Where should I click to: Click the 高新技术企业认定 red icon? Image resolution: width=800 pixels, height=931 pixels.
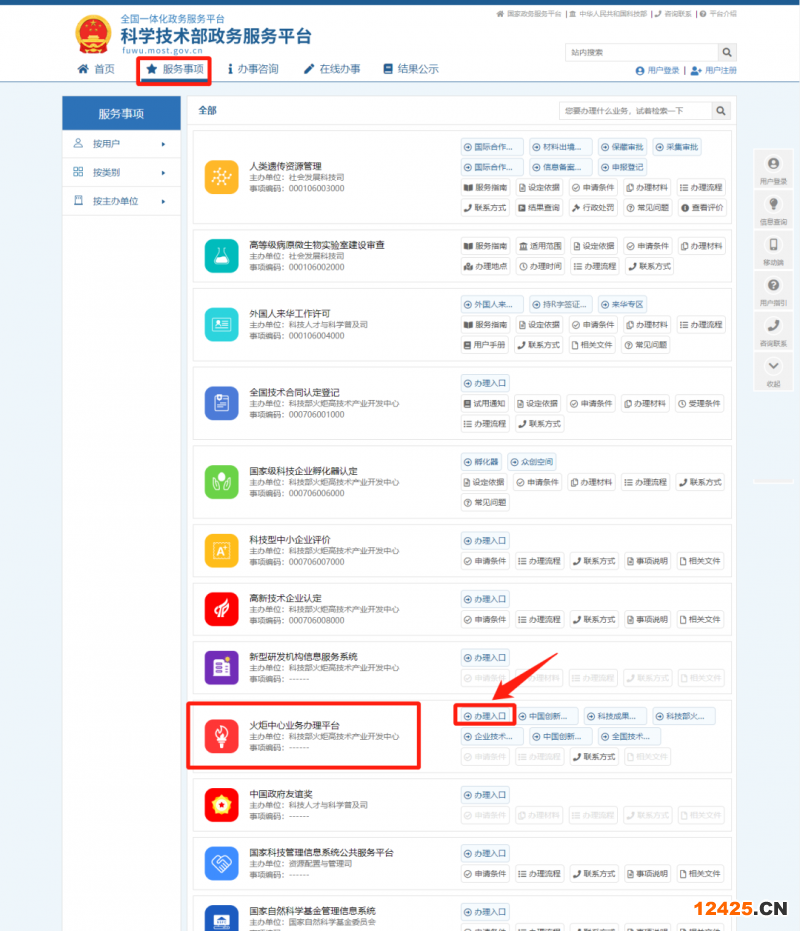[220, 608]
